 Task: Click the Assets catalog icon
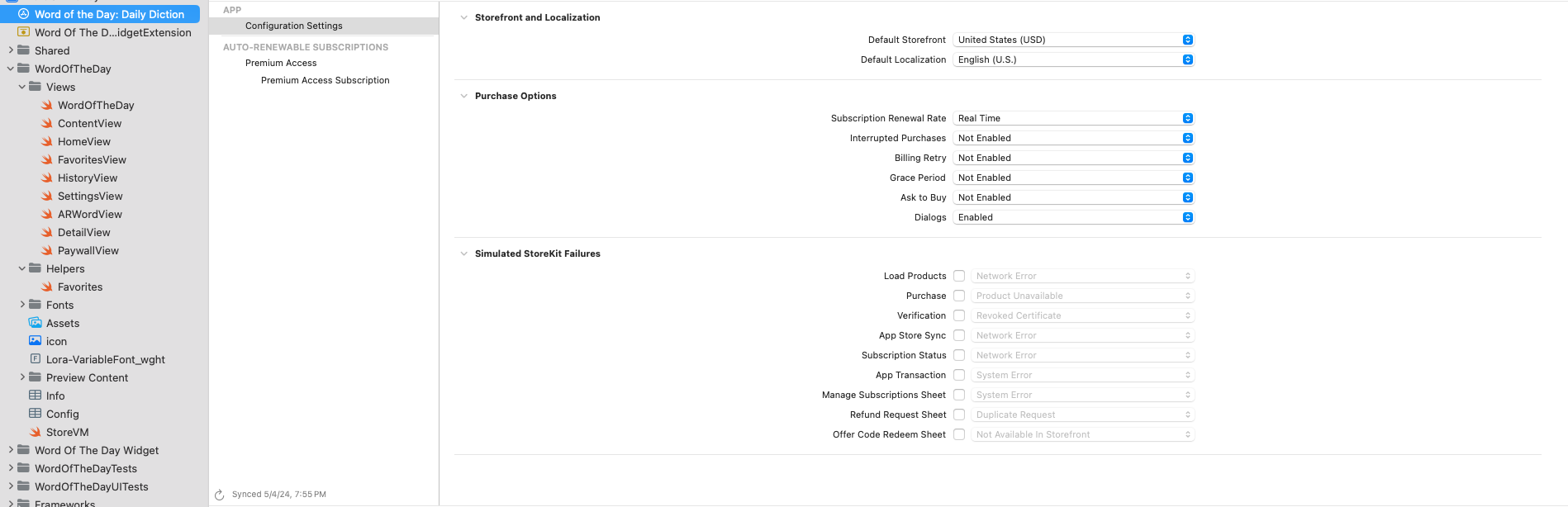click(36, 324)
